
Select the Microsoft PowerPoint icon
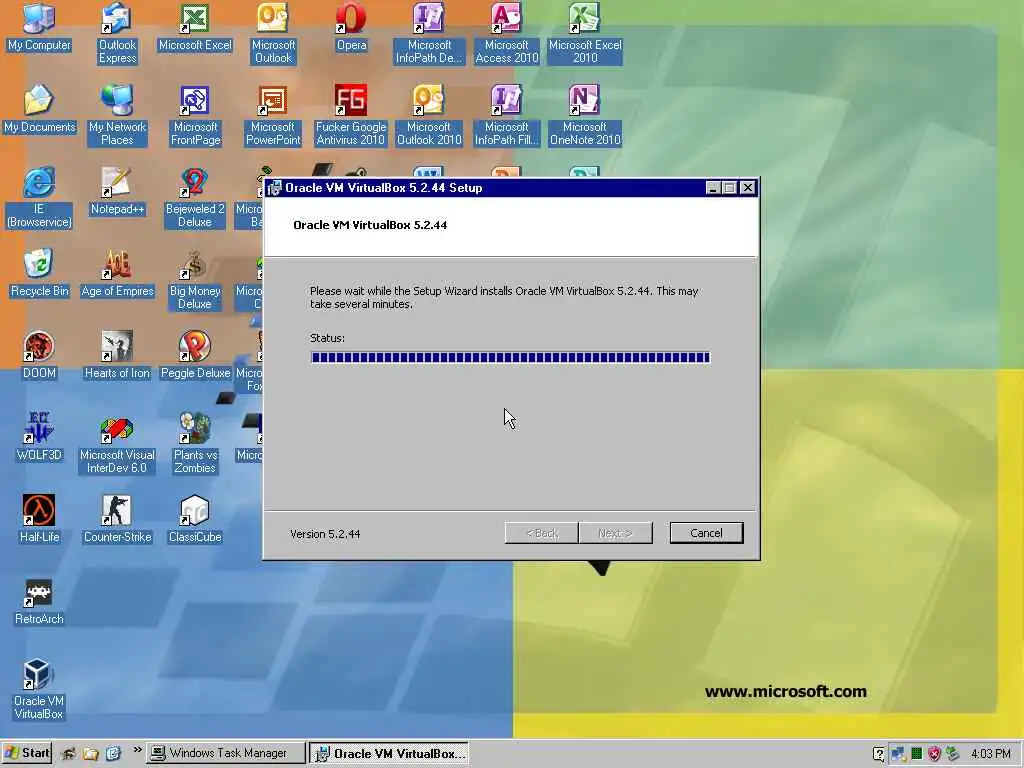coord(273,115)
